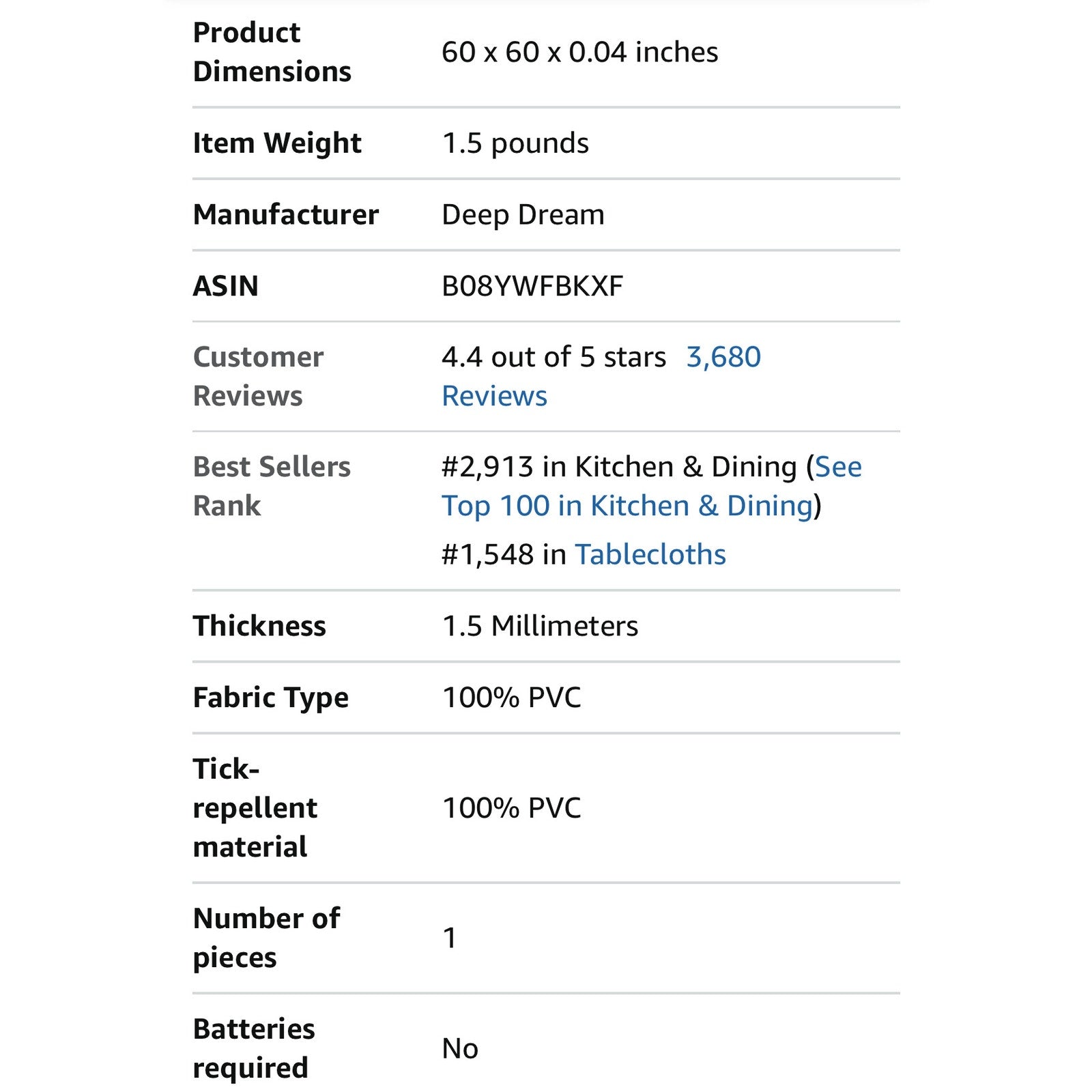Click the Batteries required label

pos(254,1048)
